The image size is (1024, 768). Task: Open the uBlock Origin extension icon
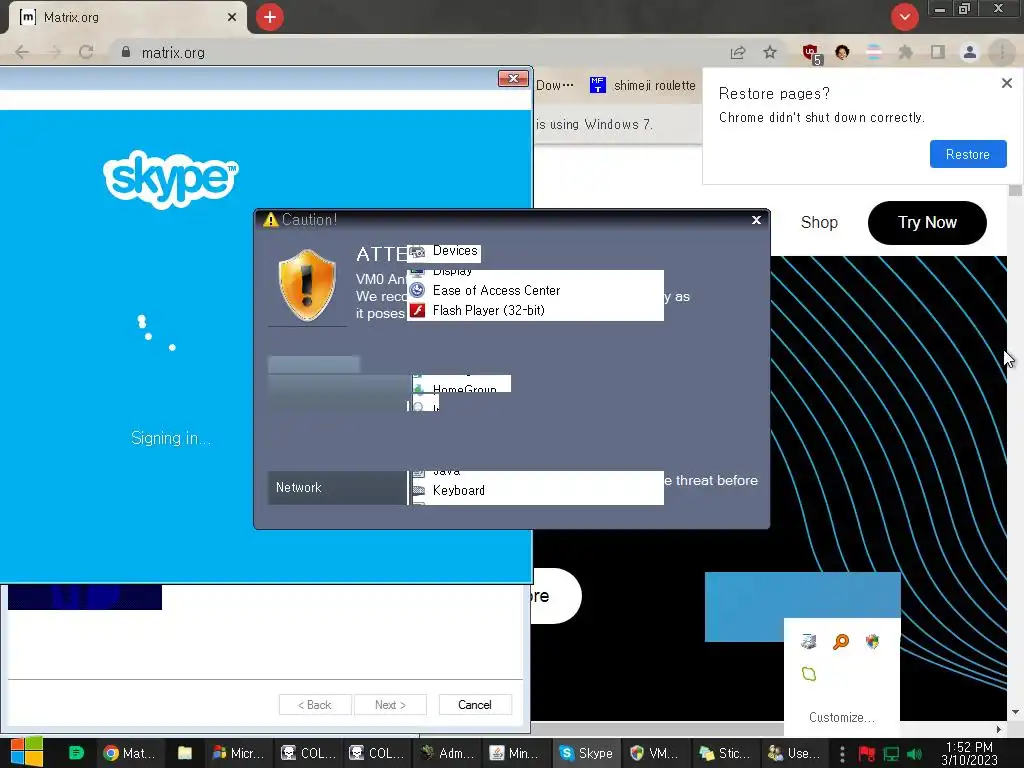click(812, 54)
